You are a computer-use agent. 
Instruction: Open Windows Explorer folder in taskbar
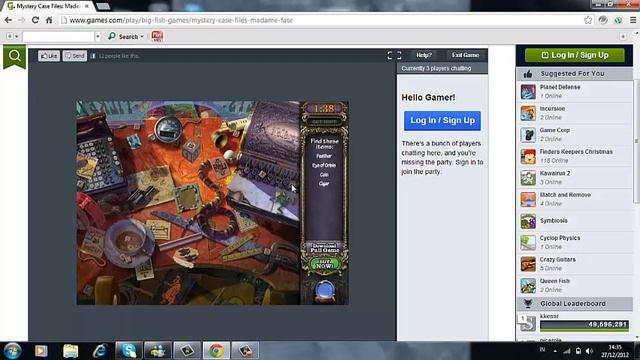point(71,351)
